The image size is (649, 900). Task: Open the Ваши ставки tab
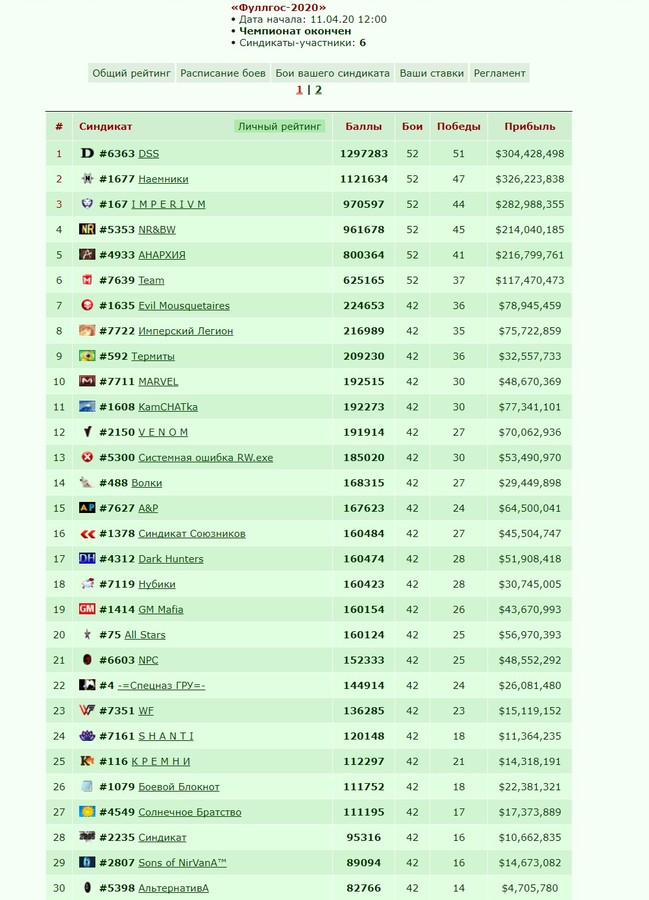(x=432, y=73)
